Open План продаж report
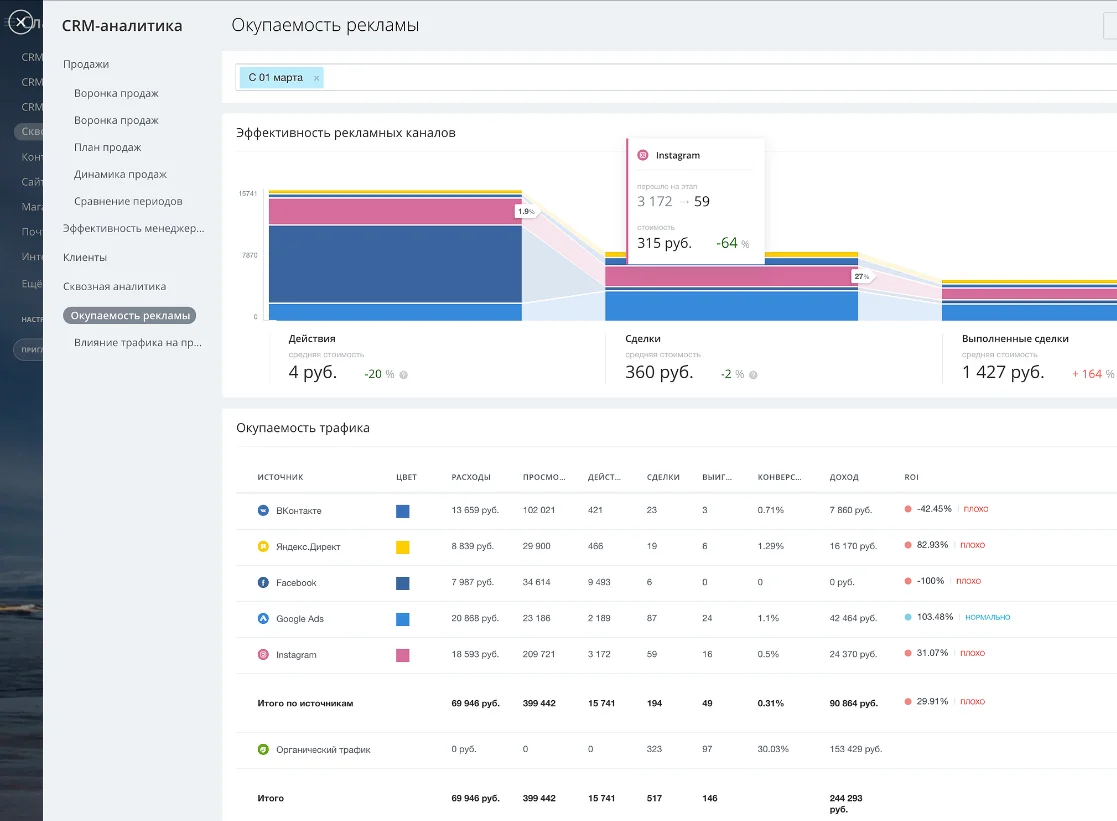Screen dimensions: 1117x821 [107, 147]
